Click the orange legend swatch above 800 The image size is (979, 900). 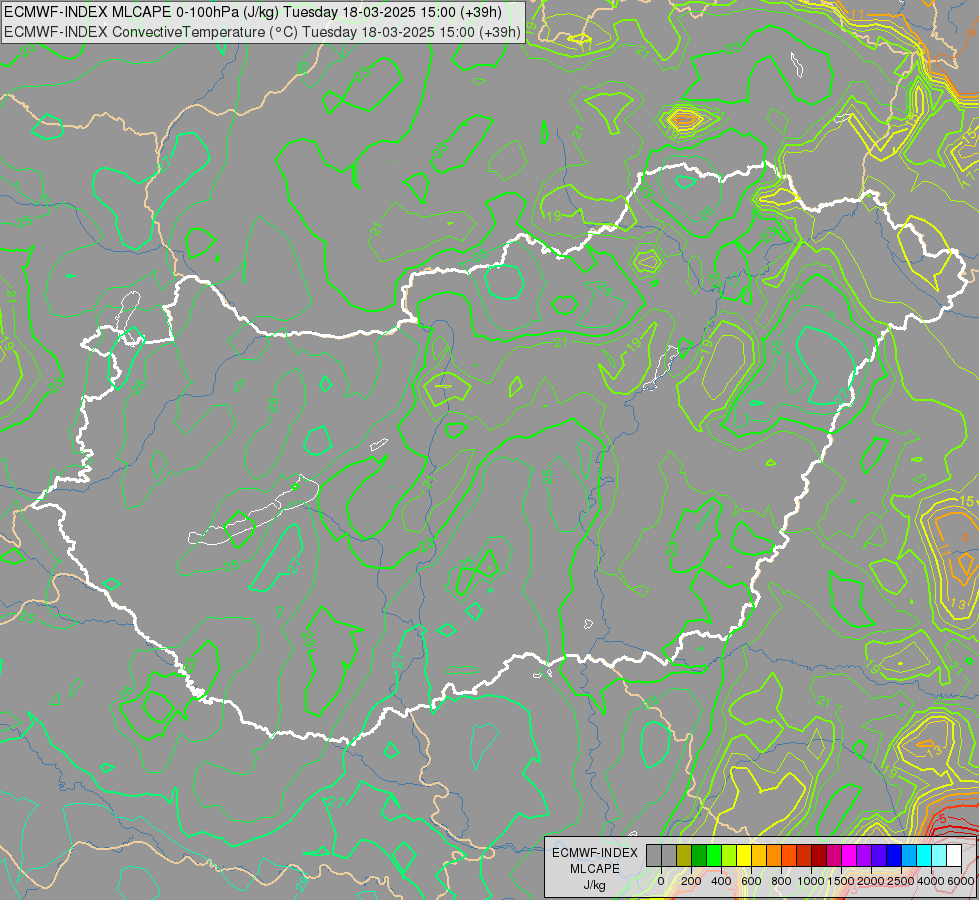pos(774,855)
